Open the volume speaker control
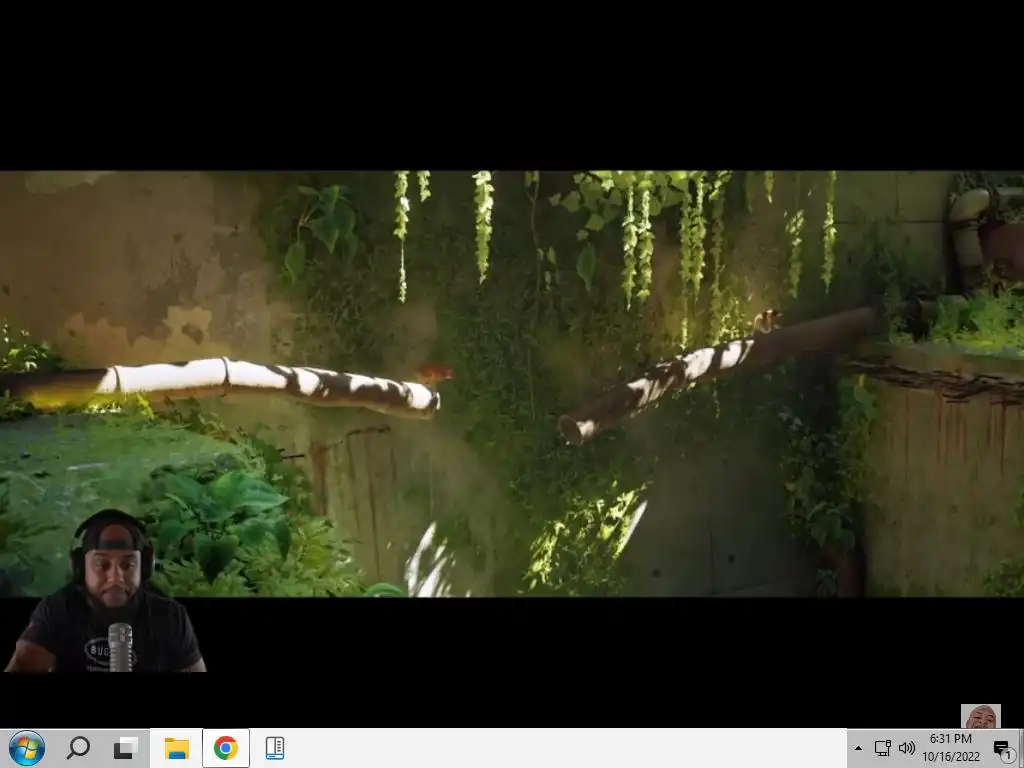The image size is (1024, 768). point(906,748)
